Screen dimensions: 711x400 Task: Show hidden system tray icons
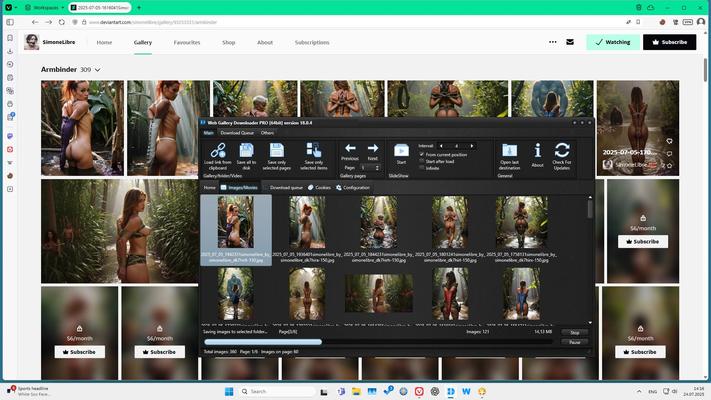click(639, 391)
